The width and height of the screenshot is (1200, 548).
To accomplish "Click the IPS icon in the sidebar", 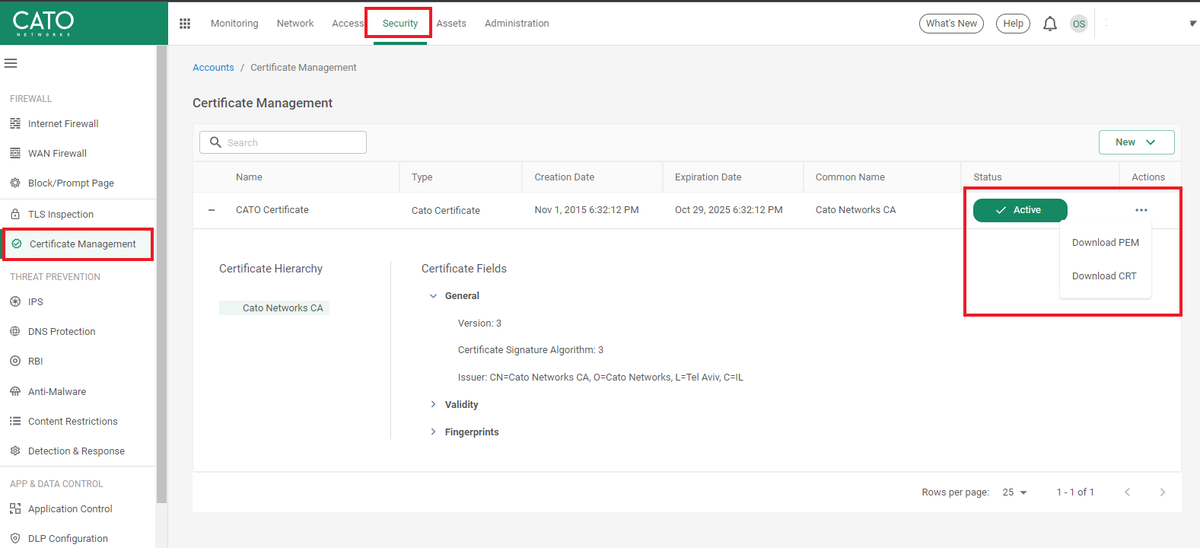I will 15,301.
